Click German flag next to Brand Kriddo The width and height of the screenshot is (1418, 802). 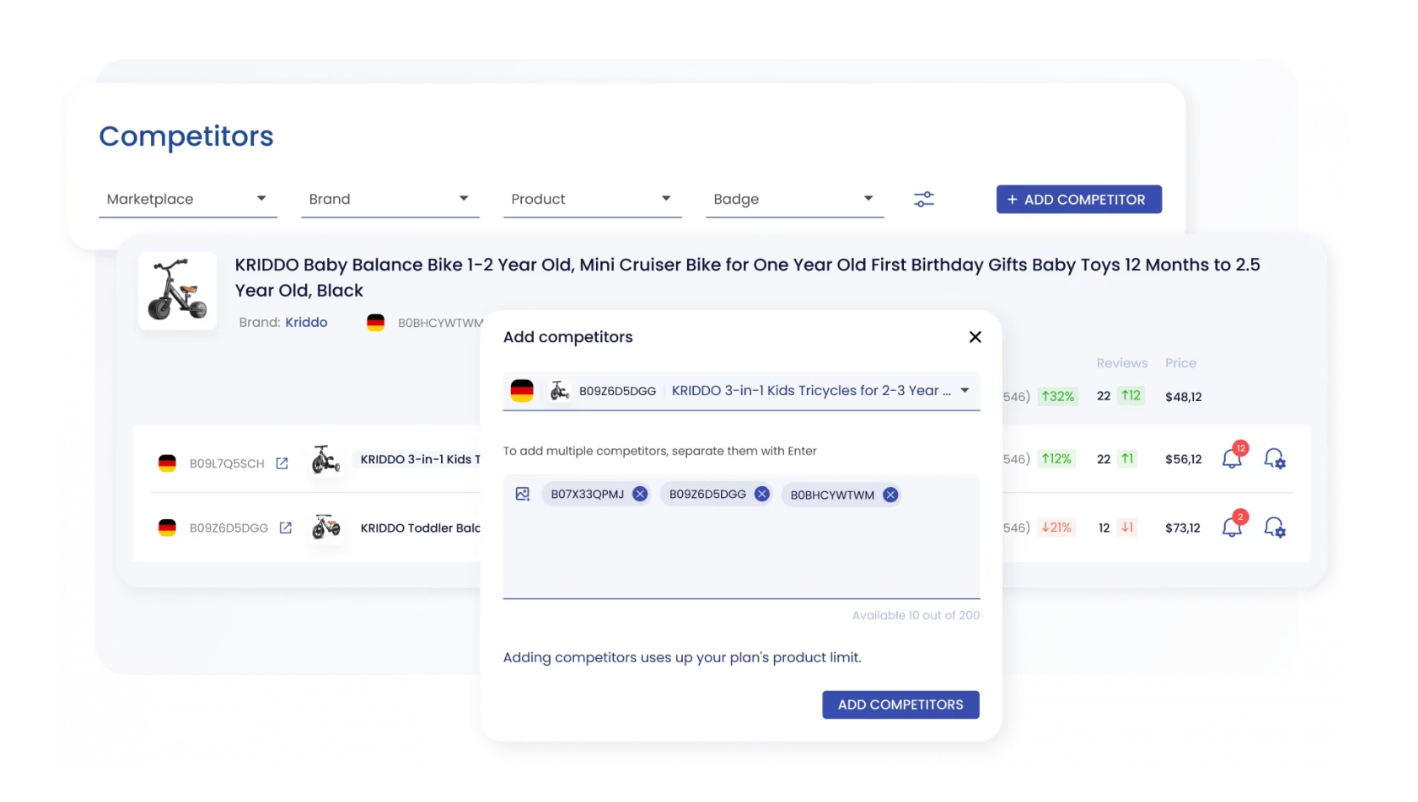[376, 323]
